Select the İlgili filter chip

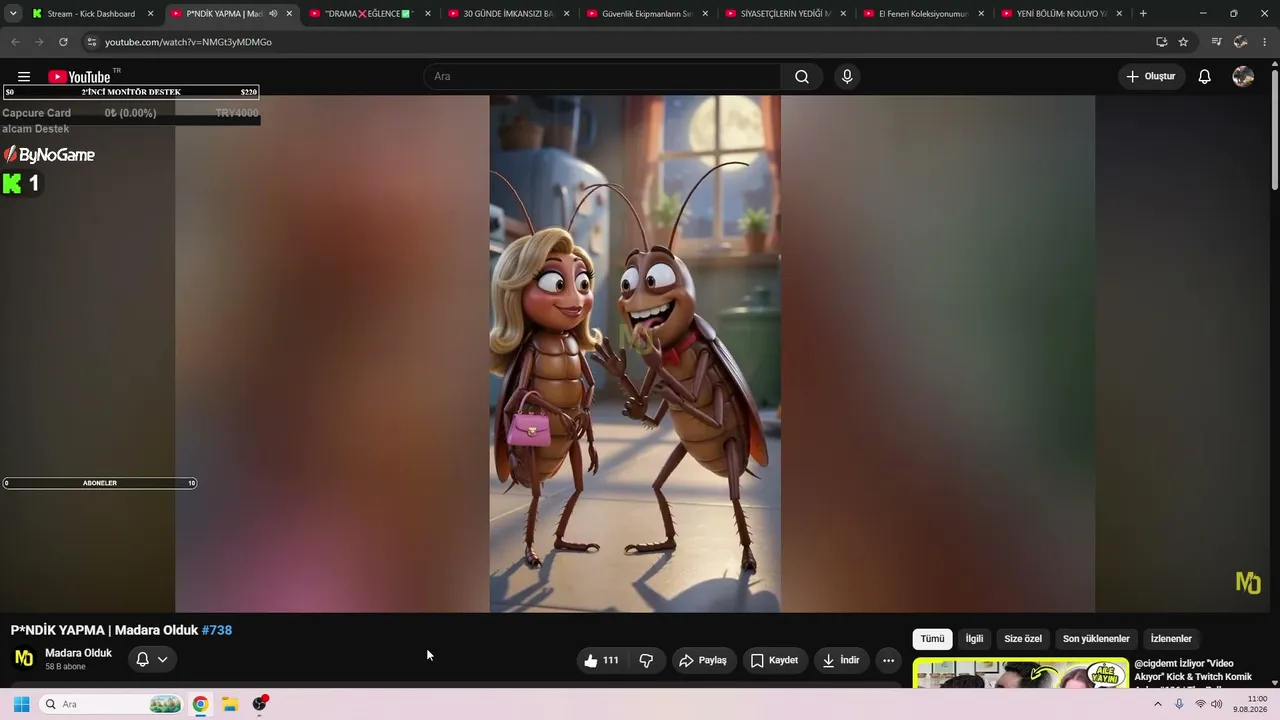[x=974, y=639]
